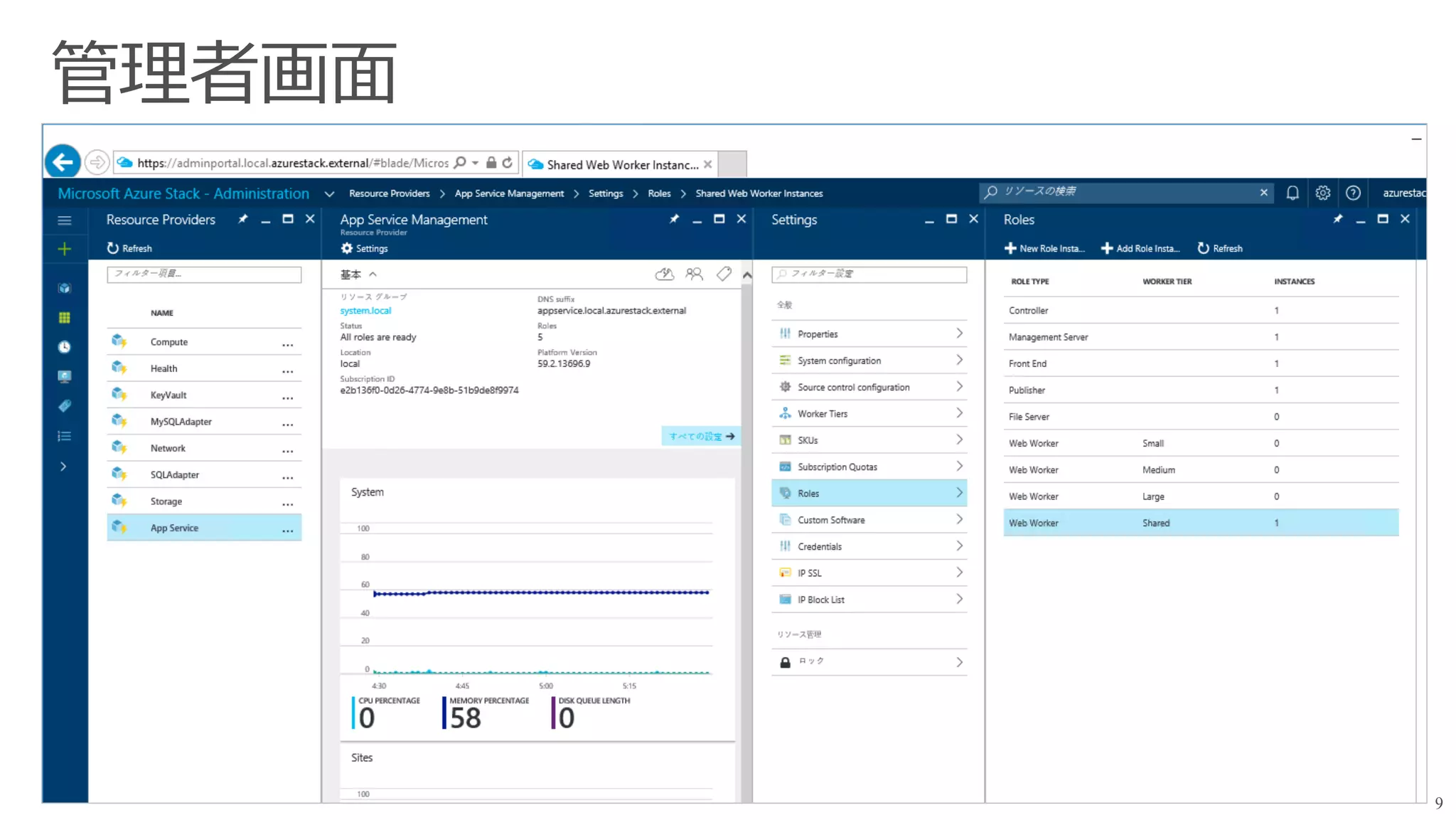Click the tag icon in App Service Management
Image resolution: width=1456 pixels, height=820 pixels.
click(724, 274)
